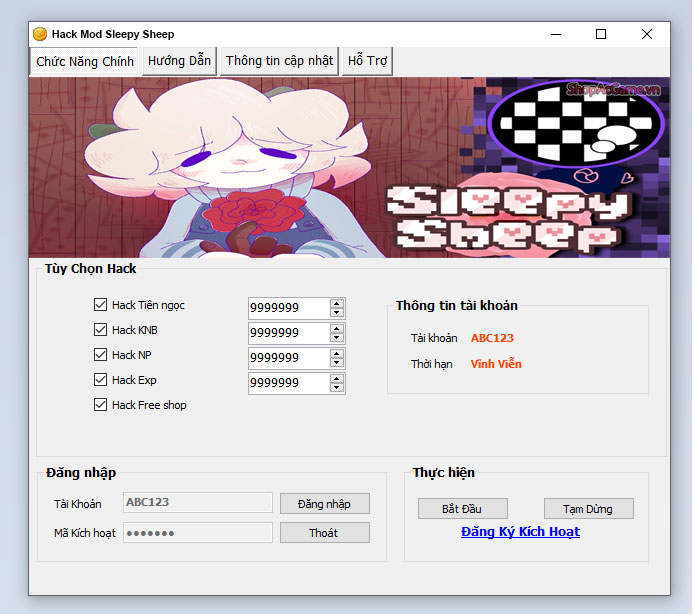Increase Hack NP value with up arrow
The width and height of the screenshot is (693, 616).
point(337,354)
